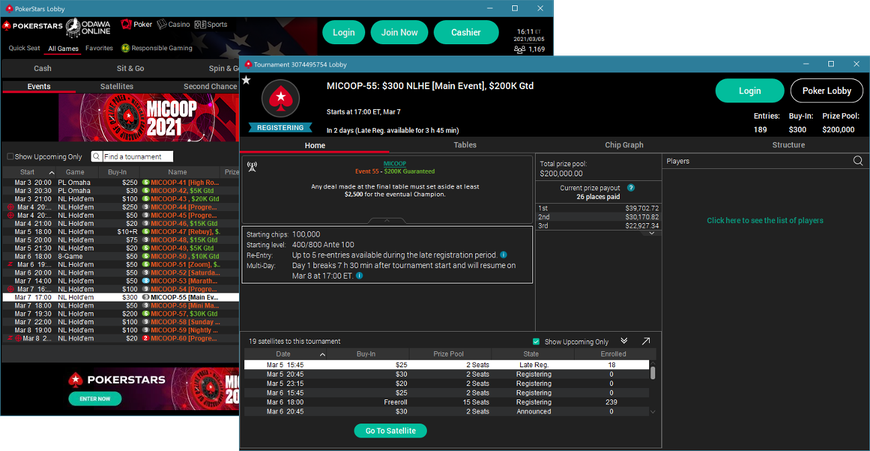Click the red 2 badge on MICOOP-60 row
This screenshot has height=451, width=870.
(146, 338)
